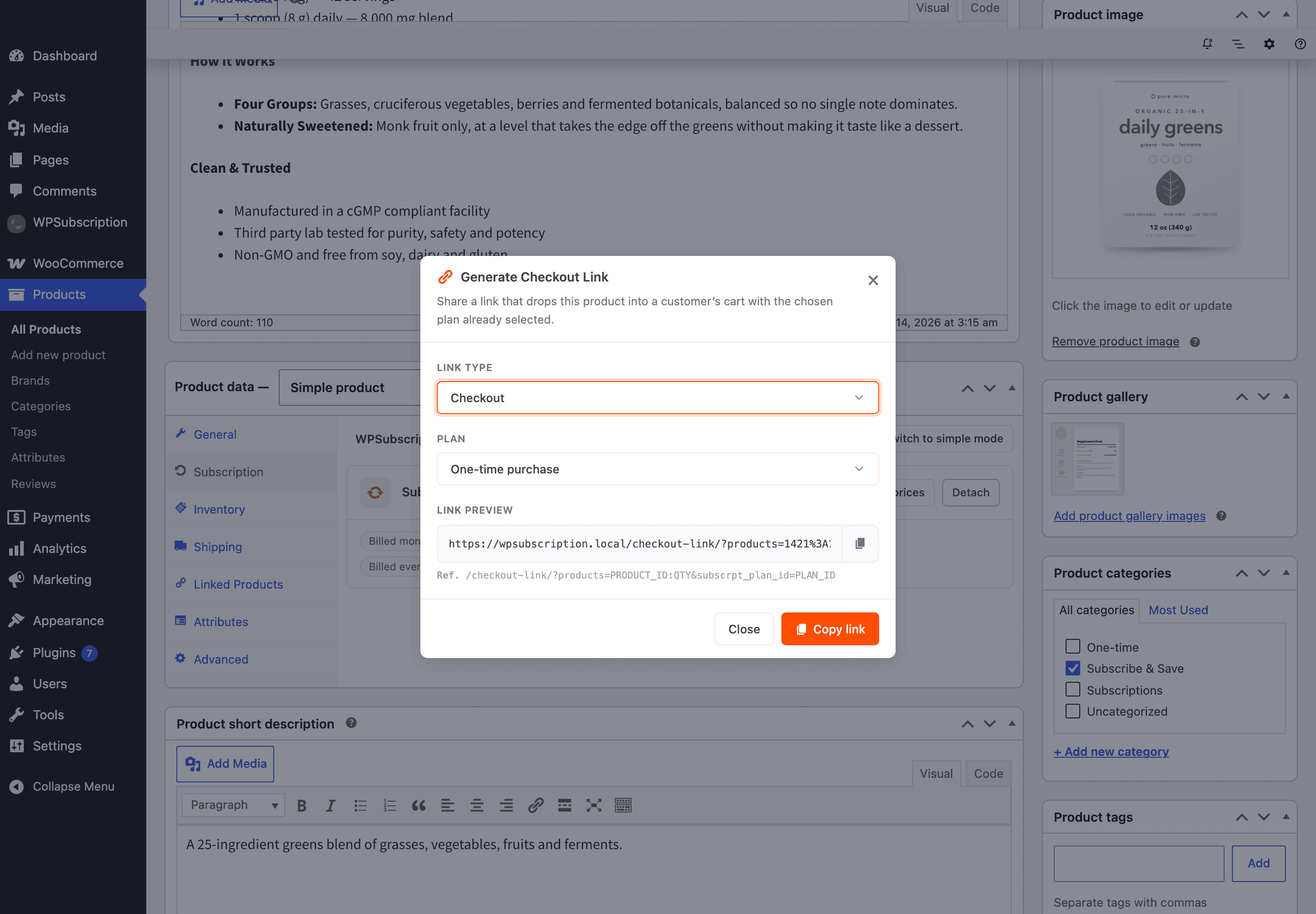The image size is (1316, 914).
Task: Open the Reviews submenu link
Action: (33, 484)
